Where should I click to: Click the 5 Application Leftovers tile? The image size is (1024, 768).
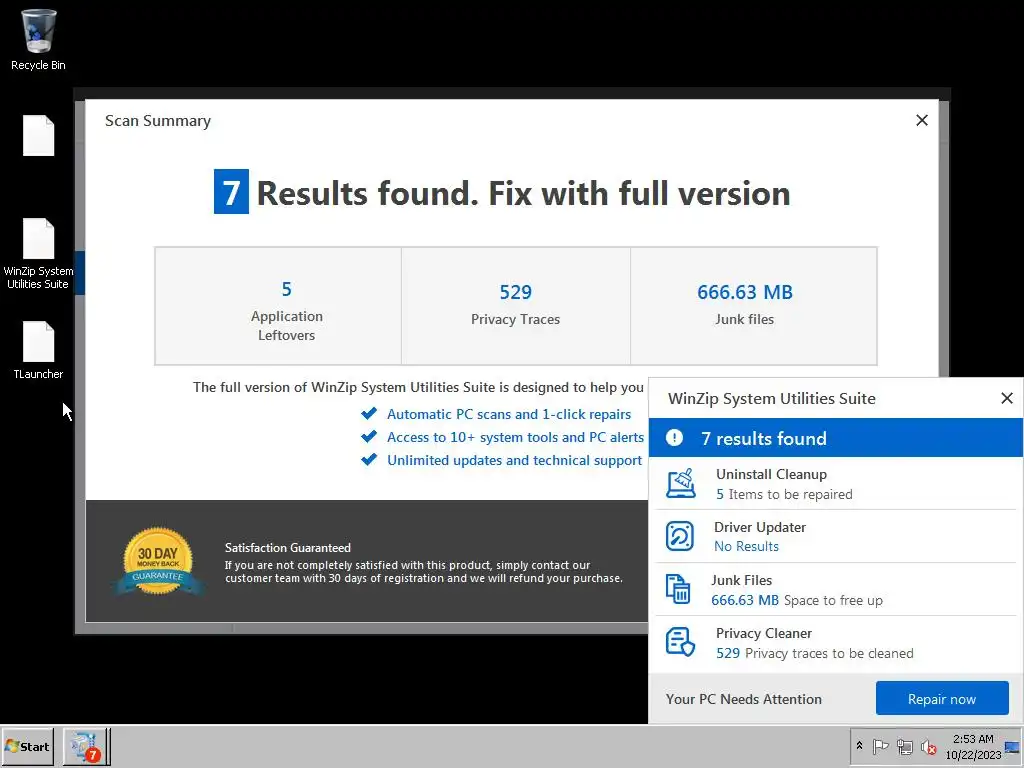[x=278, y=306]
